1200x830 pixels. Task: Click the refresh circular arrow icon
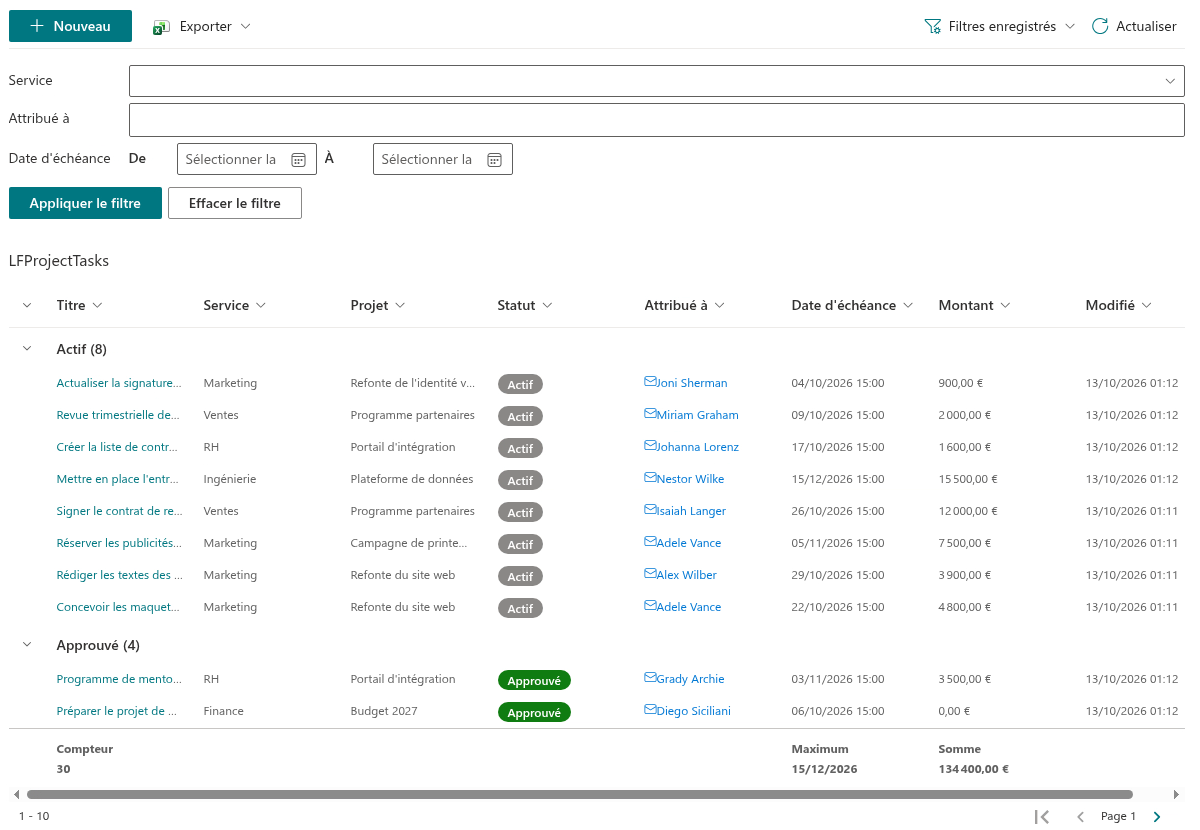click(x=1100, y=26)
